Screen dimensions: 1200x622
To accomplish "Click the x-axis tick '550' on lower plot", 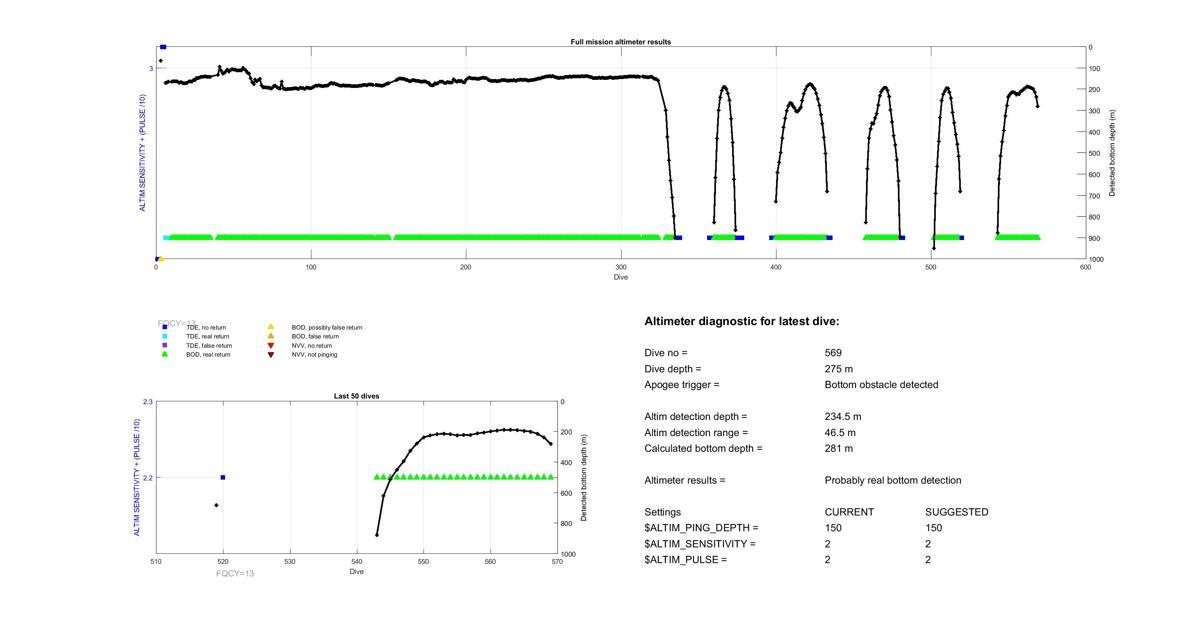I will (423, 562).
